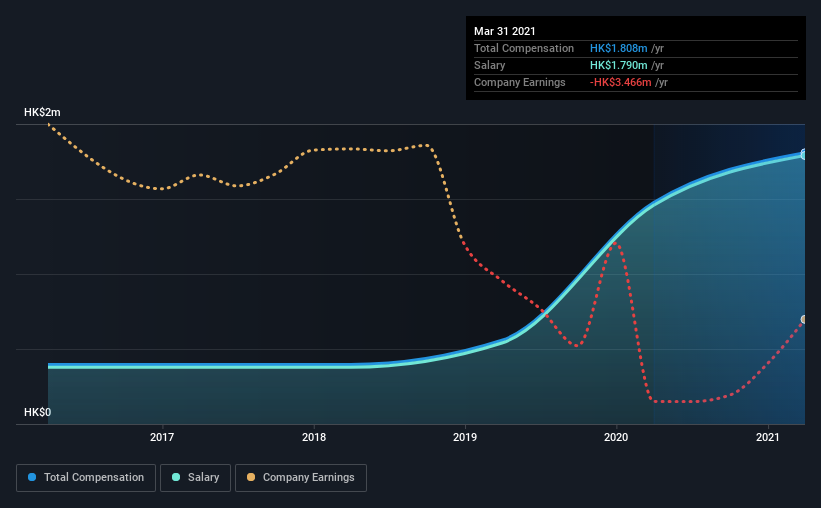The image size is (821, 508).
Task: Click the Company Earnings tooltip row label
Action: point(519,82)
